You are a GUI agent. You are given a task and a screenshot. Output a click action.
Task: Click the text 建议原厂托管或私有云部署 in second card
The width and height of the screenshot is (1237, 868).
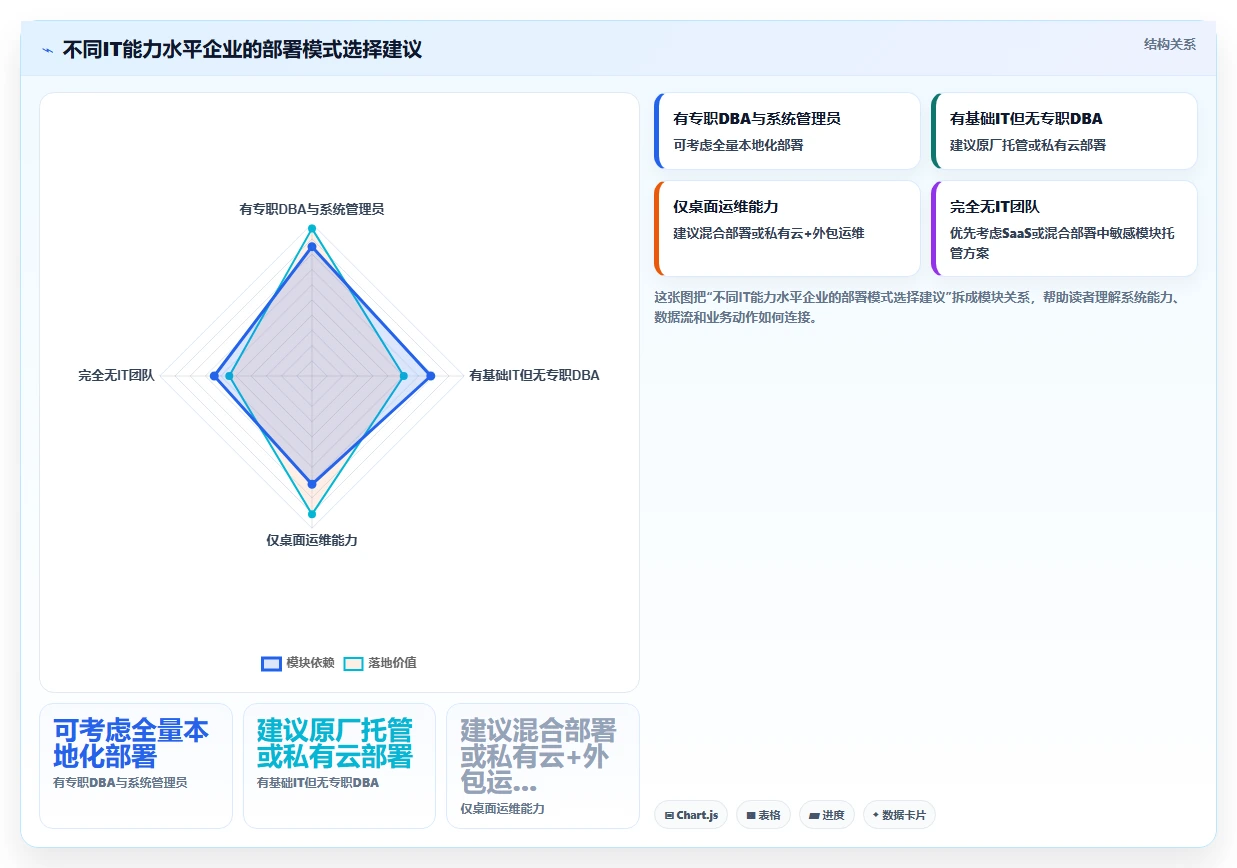(1028, 145)
